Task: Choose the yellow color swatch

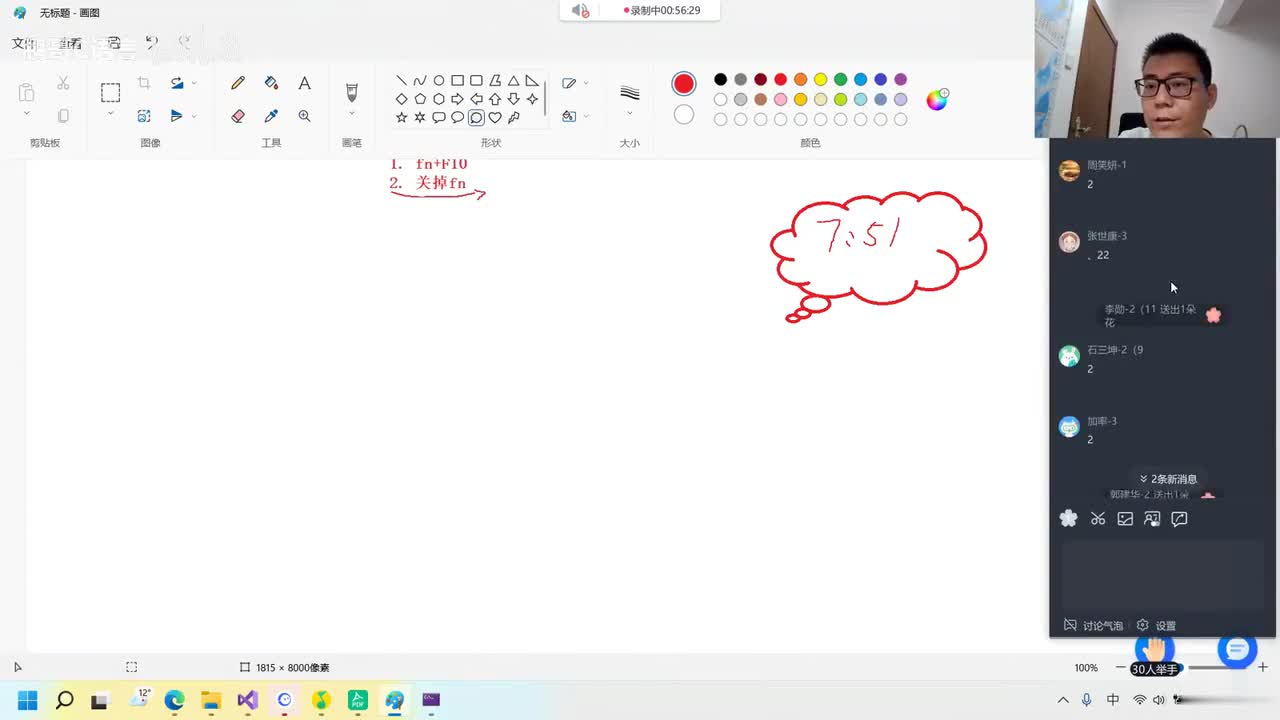Action: point(820,79)
